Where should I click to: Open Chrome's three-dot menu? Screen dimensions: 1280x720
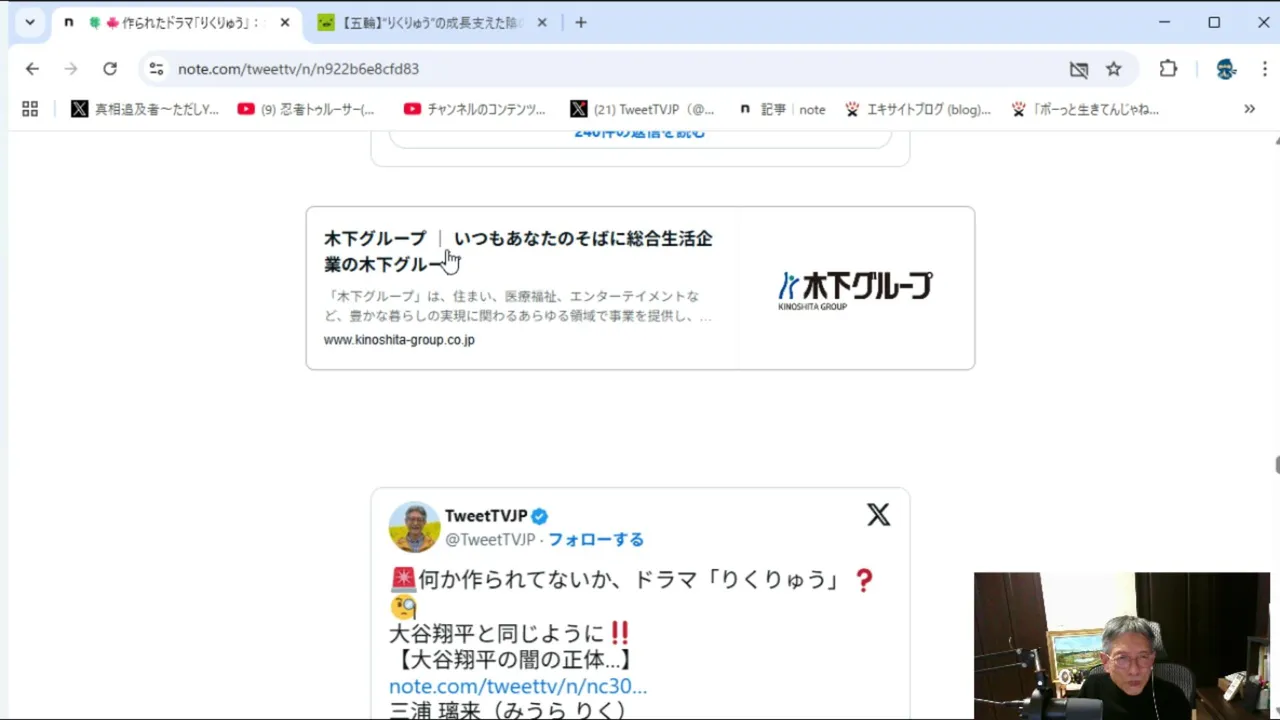click(1265, 69)
